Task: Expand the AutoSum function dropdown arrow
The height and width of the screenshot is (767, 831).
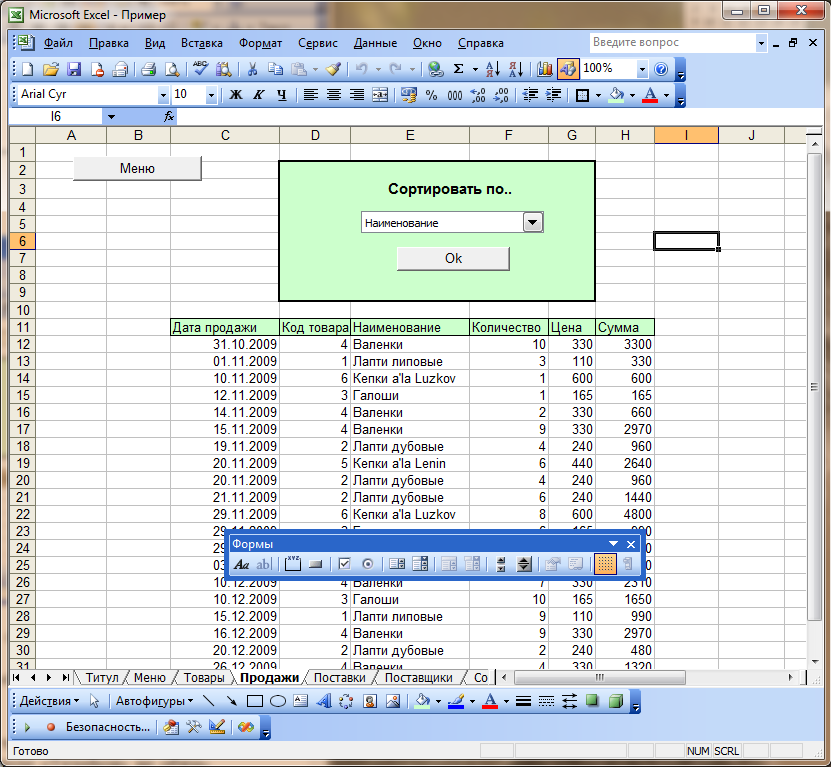Action: [475, 69]
